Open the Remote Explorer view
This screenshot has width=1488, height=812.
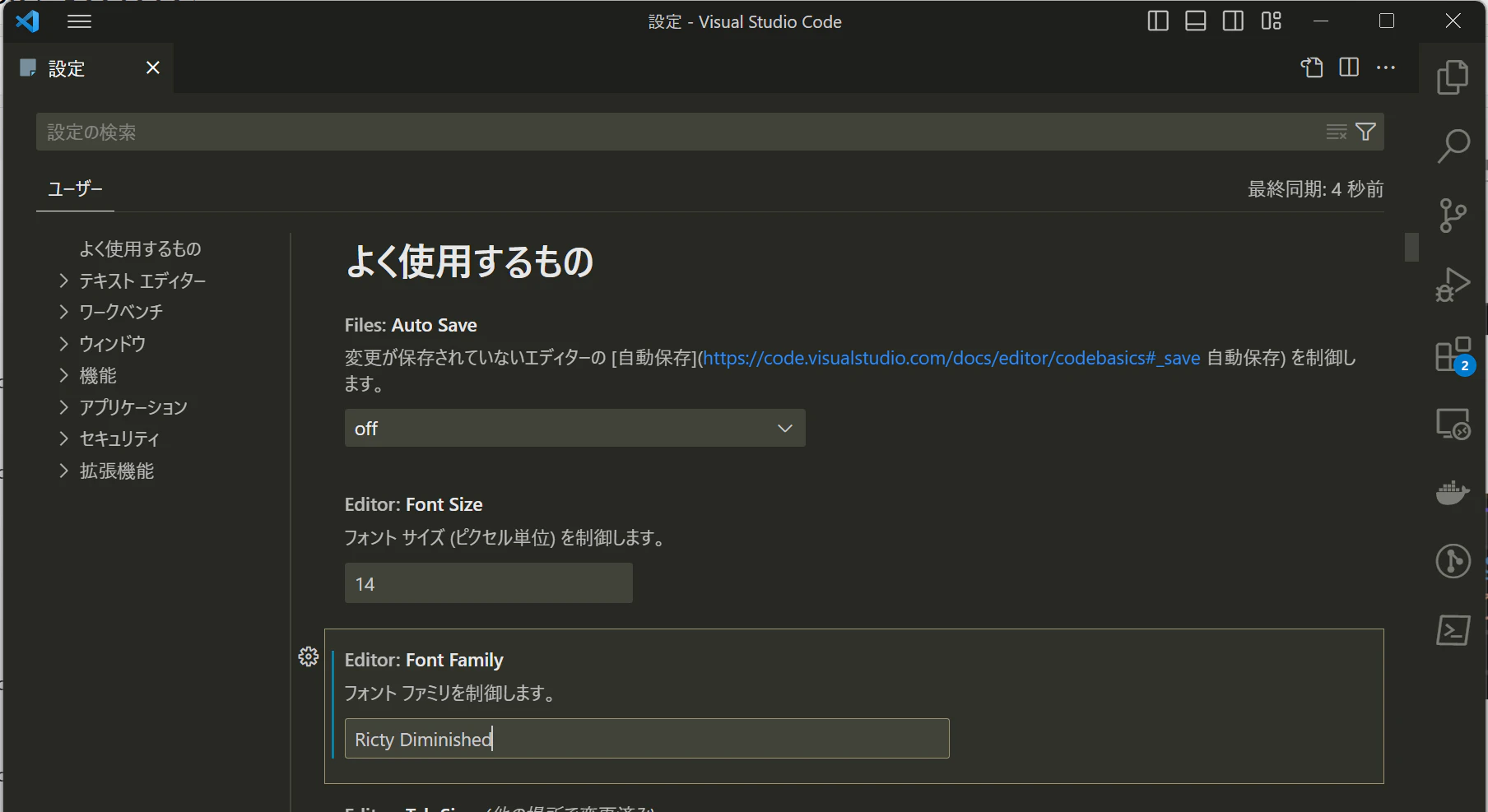coord(1453,424)
